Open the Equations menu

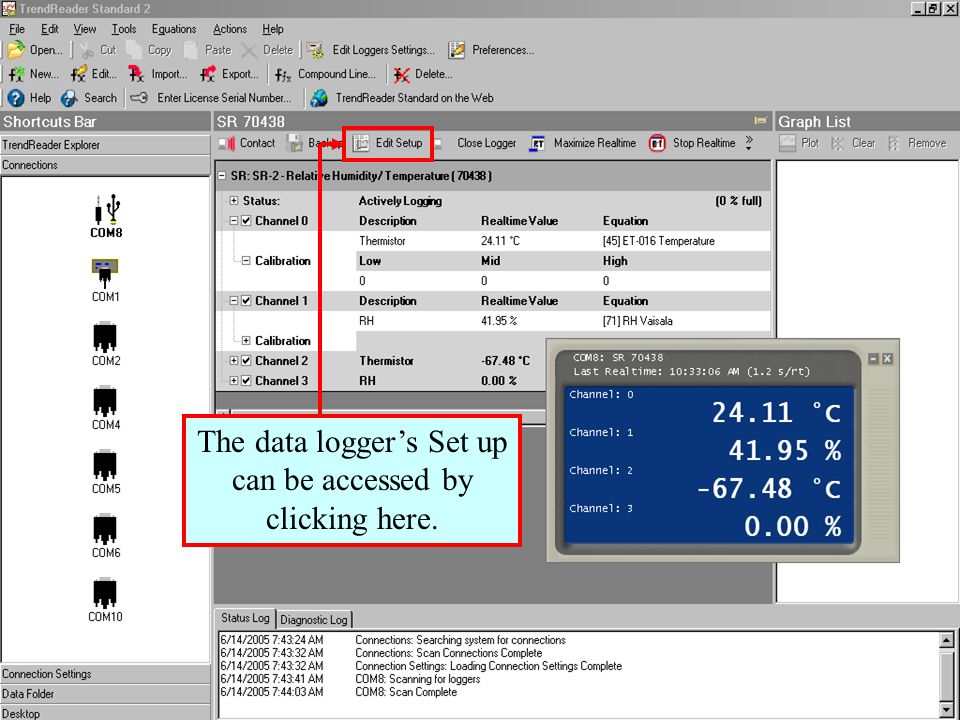pyautogui.click(x=174, y=29)
